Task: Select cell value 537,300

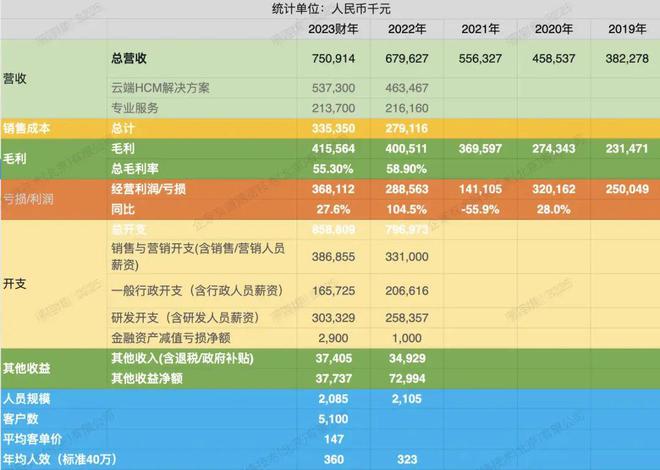Action: 333,88
